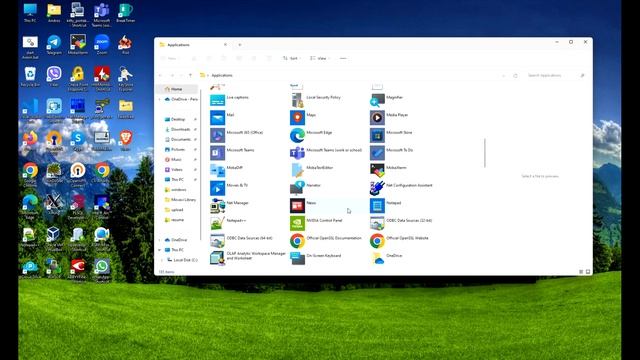Select the Notepad app with blue icon
The image size is (640, 360).
click(x=386, y=205)
